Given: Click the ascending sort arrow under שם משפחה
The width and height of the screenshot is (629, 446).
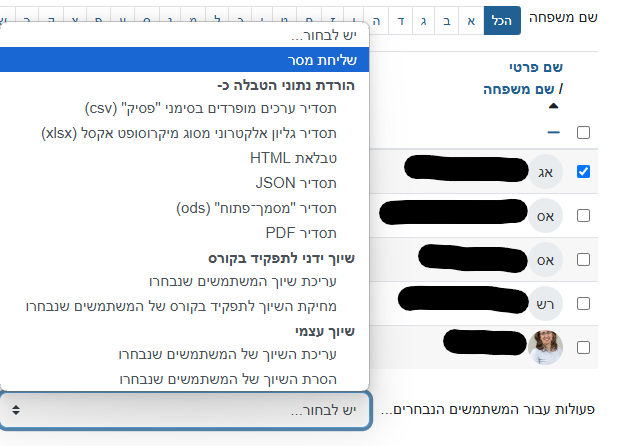Looking at the screenshot, I should click(x=555, y=106).
